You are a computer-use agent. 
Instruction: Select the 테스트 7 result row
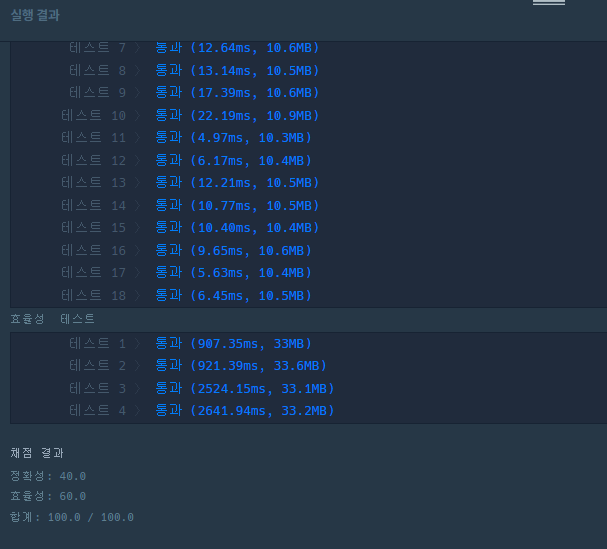194,48
